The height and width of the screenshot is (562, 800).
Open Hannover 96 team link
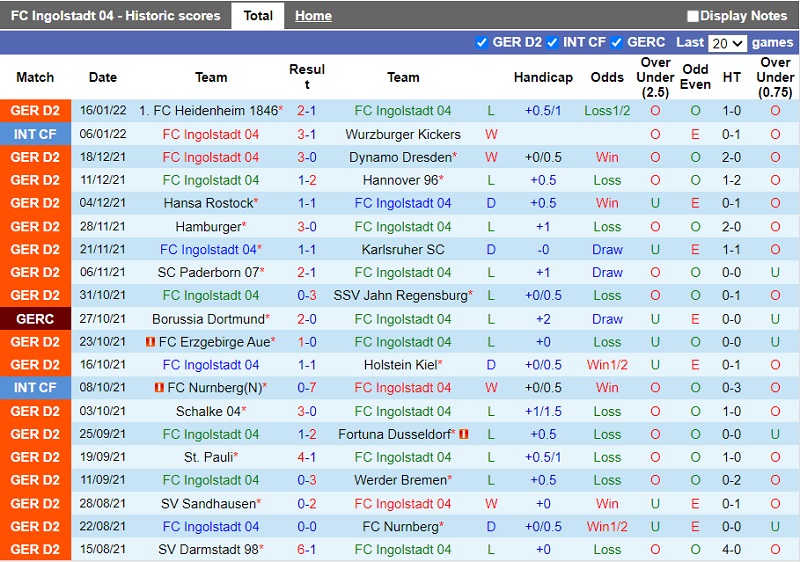pos(401,180)
